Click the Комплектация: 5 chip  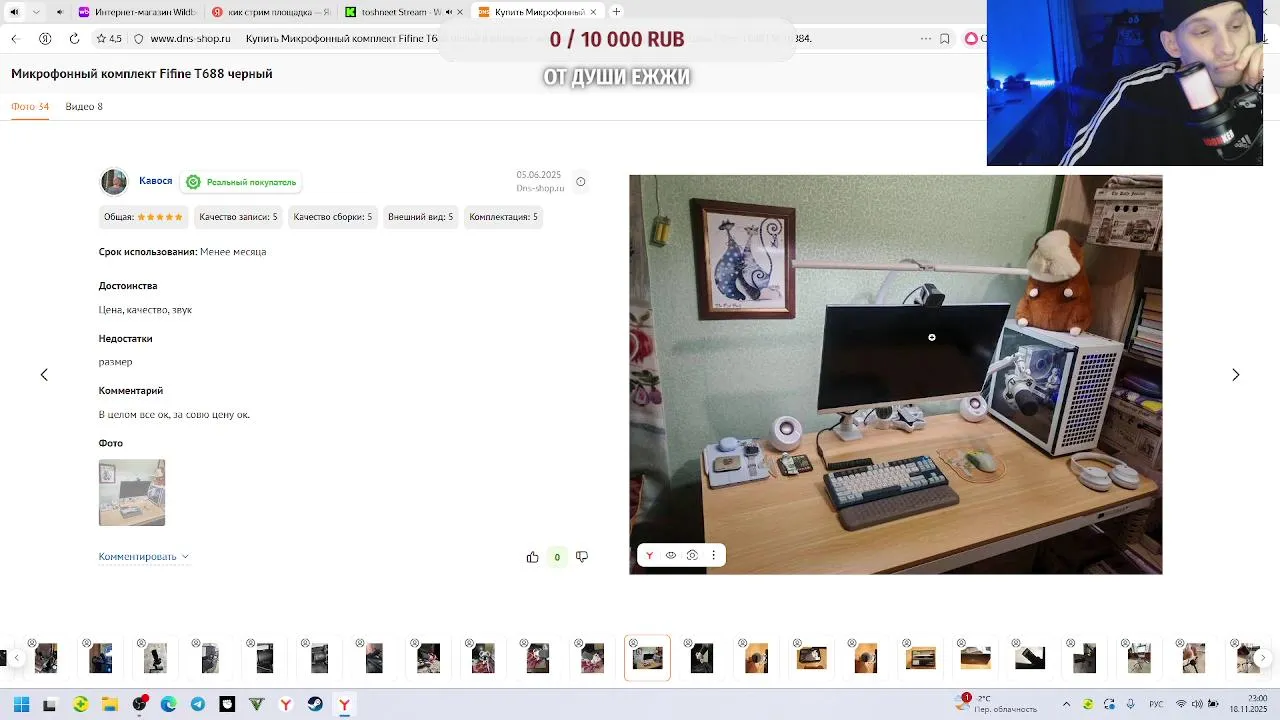503,217
